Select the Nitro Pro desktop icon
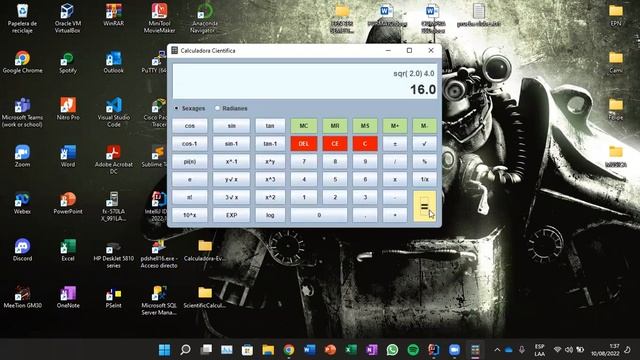Image resolution: width=640 pixels, height=360 pixels. pos(68,109)
